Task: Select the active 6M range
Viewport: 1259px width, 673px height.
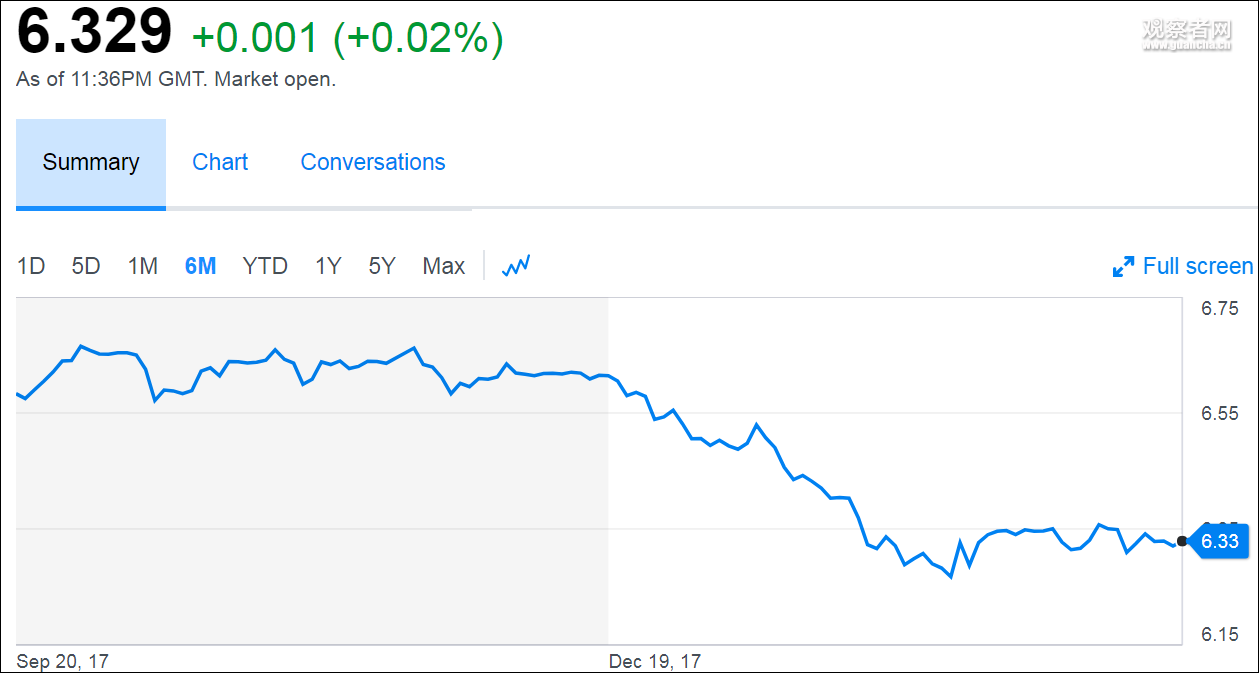Action: click(x=200, y=266)
